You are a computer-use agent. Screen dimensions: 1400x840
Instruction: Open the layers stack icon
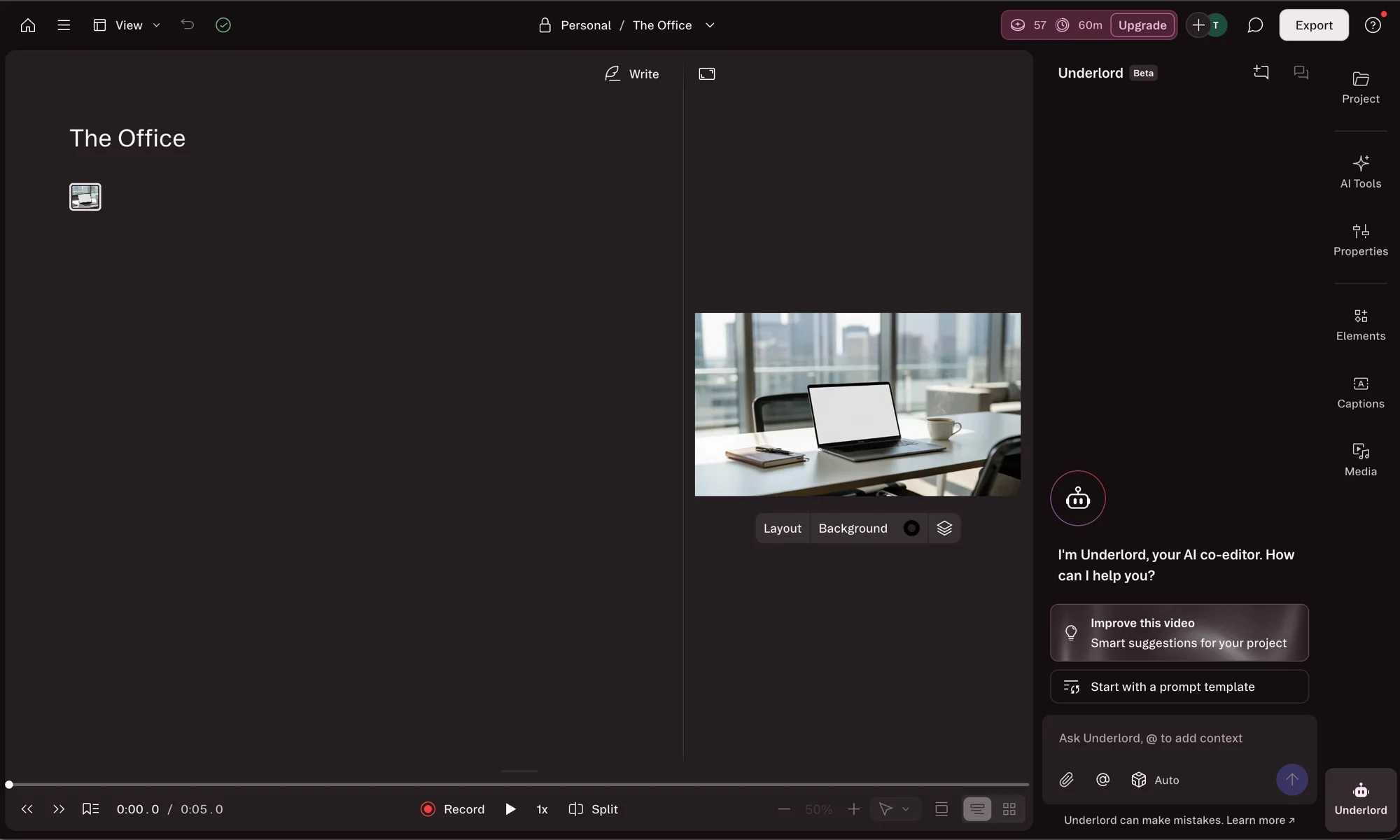pyautogui.click(x=944, y=528)
